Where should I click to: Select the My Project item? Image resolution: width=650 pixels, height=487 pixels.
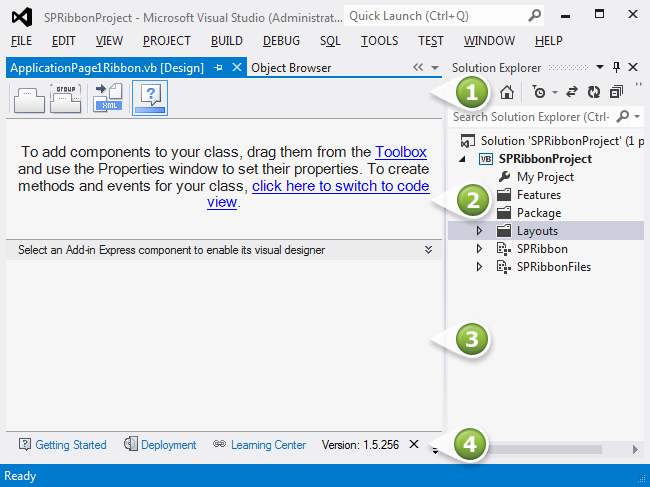pyautogui.click(x=536, y=177)
